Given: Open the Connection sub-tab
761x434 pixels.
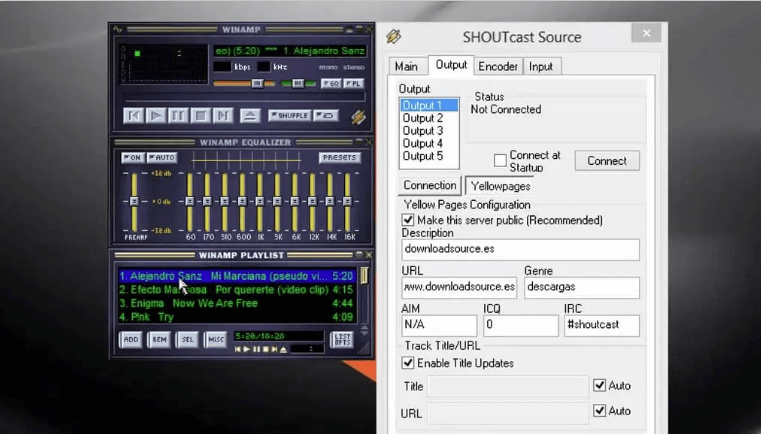Looking at the screenshot, I should coord(430,185).
